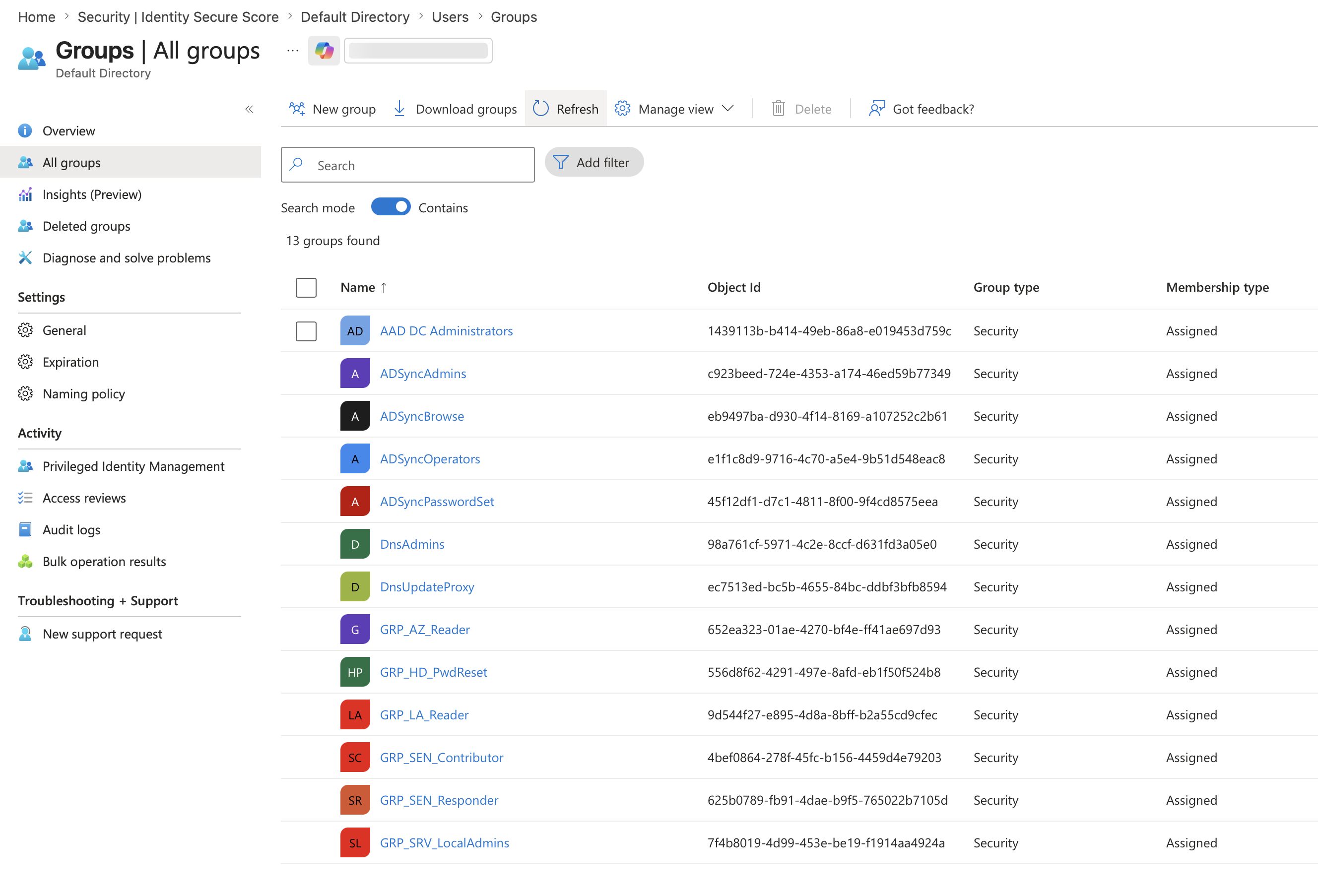
Task: Click the Groups breadcrumb
Action: point(514,17)
